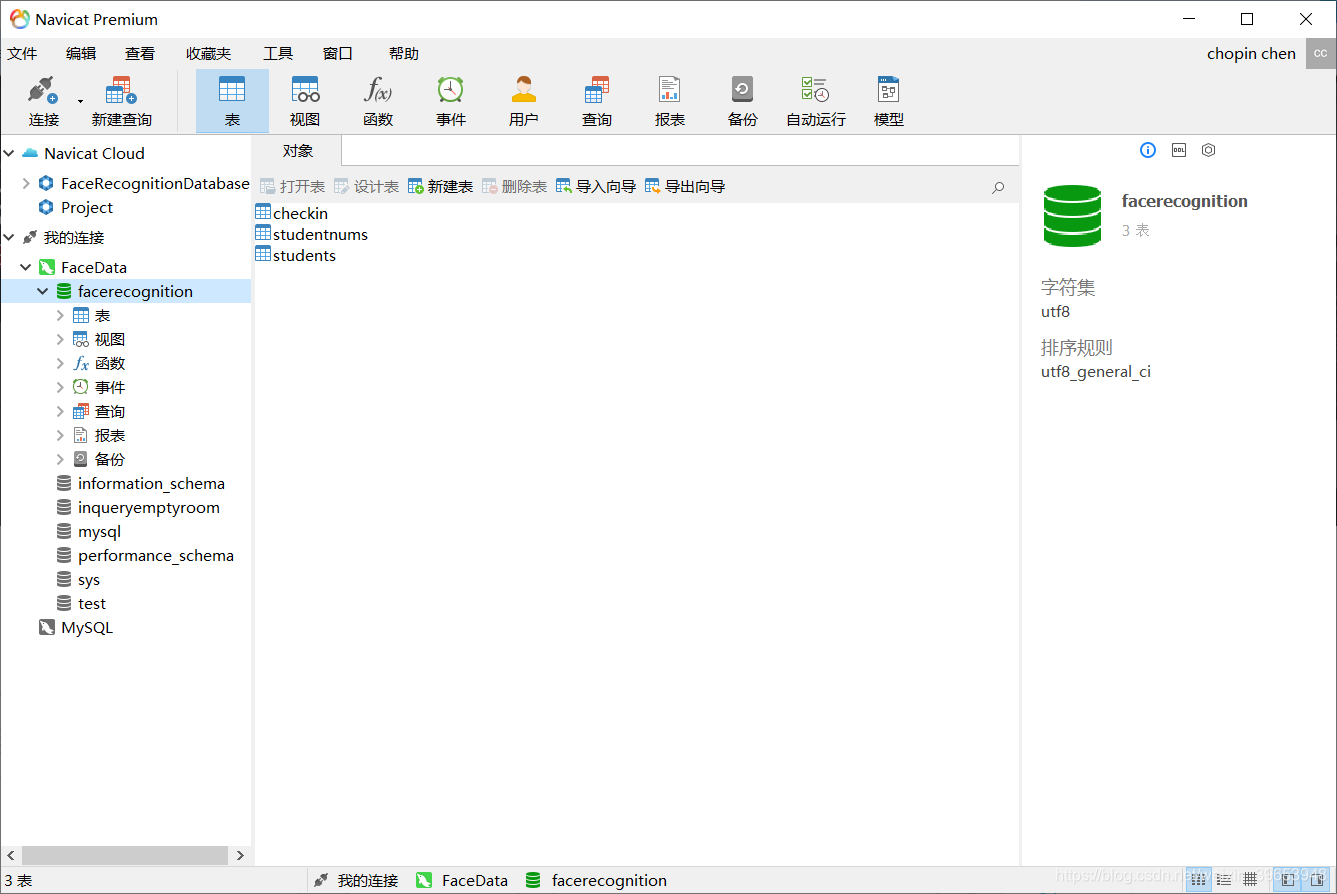Image resolution: width=1337 pixels, height=894 pixels.
Task: Expand the FaceRecognitionDatabase project
Action: coord(26,183)
